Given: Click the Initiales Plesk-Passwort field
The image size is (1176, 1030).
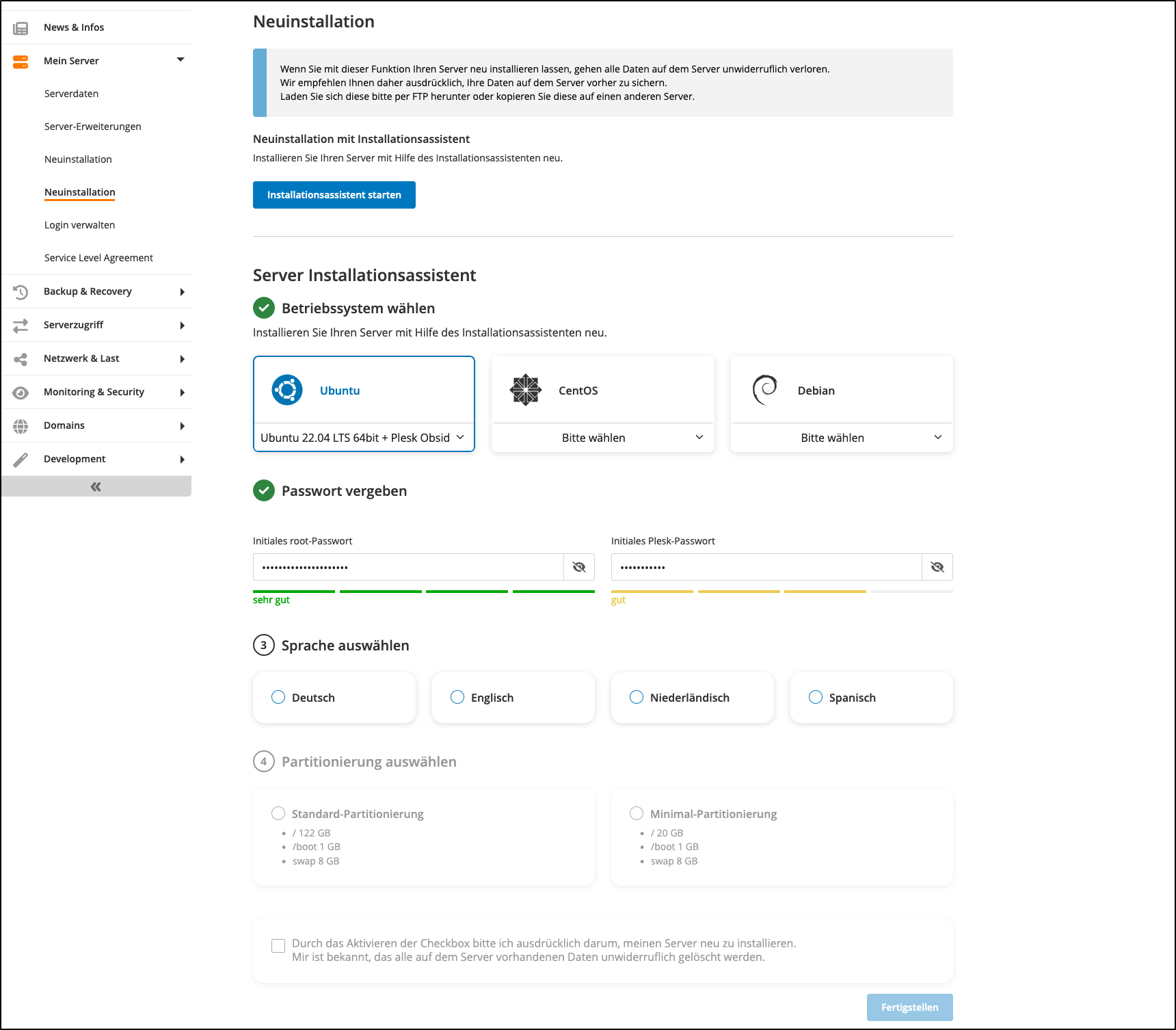Looking at the screenshot, I should pyautogui.click(x=766, y=567).
